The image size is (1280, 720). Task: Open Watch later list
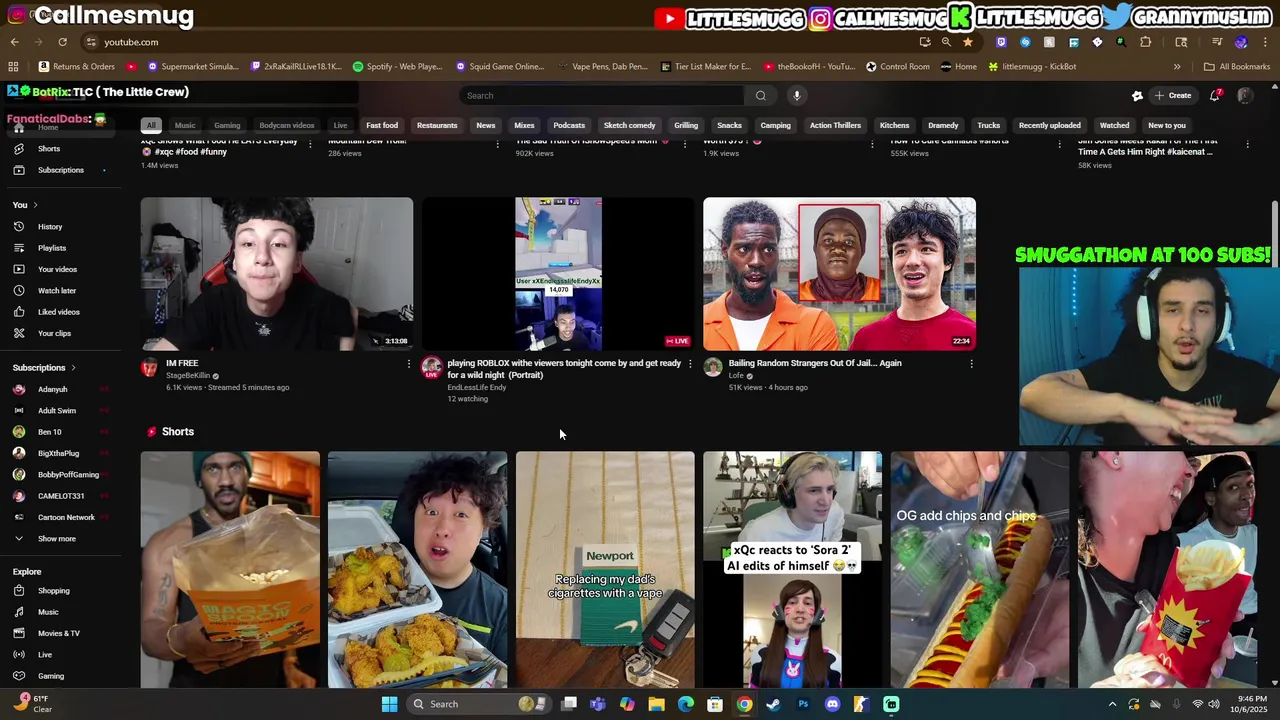click(x=57, y=291)
